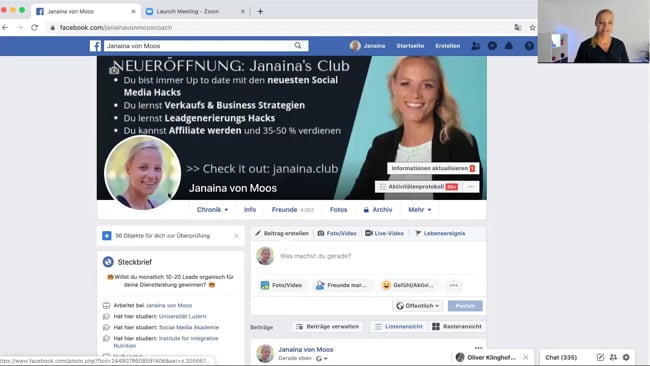Image resolution: width=650 pixels, height=366 pixels.
Task: Dismiss the 36 Objekte review notice
Action: (x=236, y=235)
